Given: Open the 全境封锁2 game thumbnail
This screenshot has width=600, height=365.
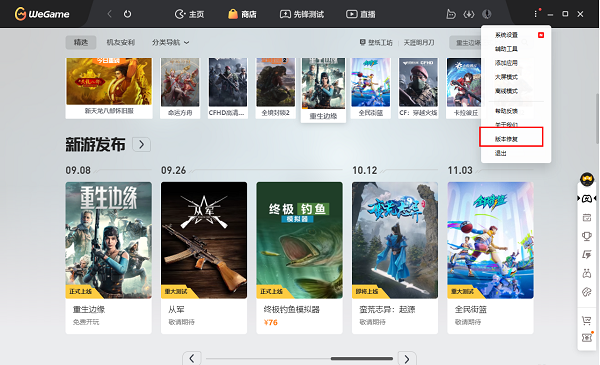Looking at the screenshot, I should pyautogui.click(x=276, y=88).
